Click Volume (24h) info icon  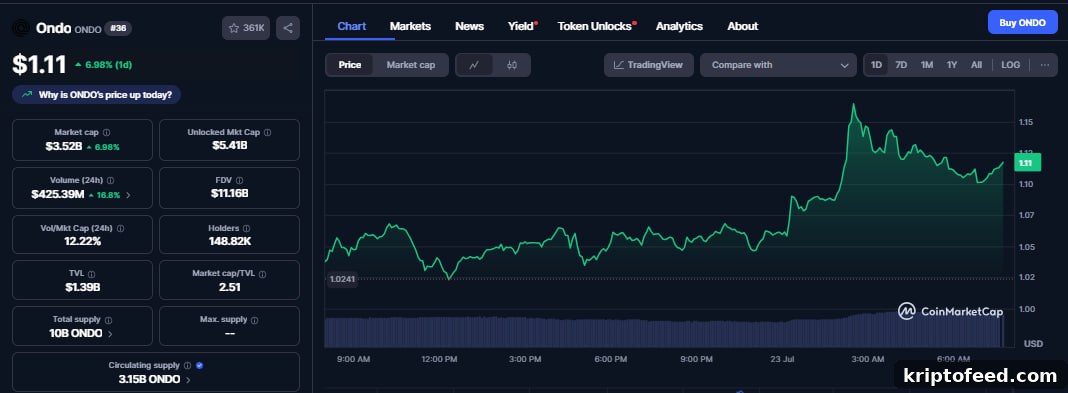110,180
